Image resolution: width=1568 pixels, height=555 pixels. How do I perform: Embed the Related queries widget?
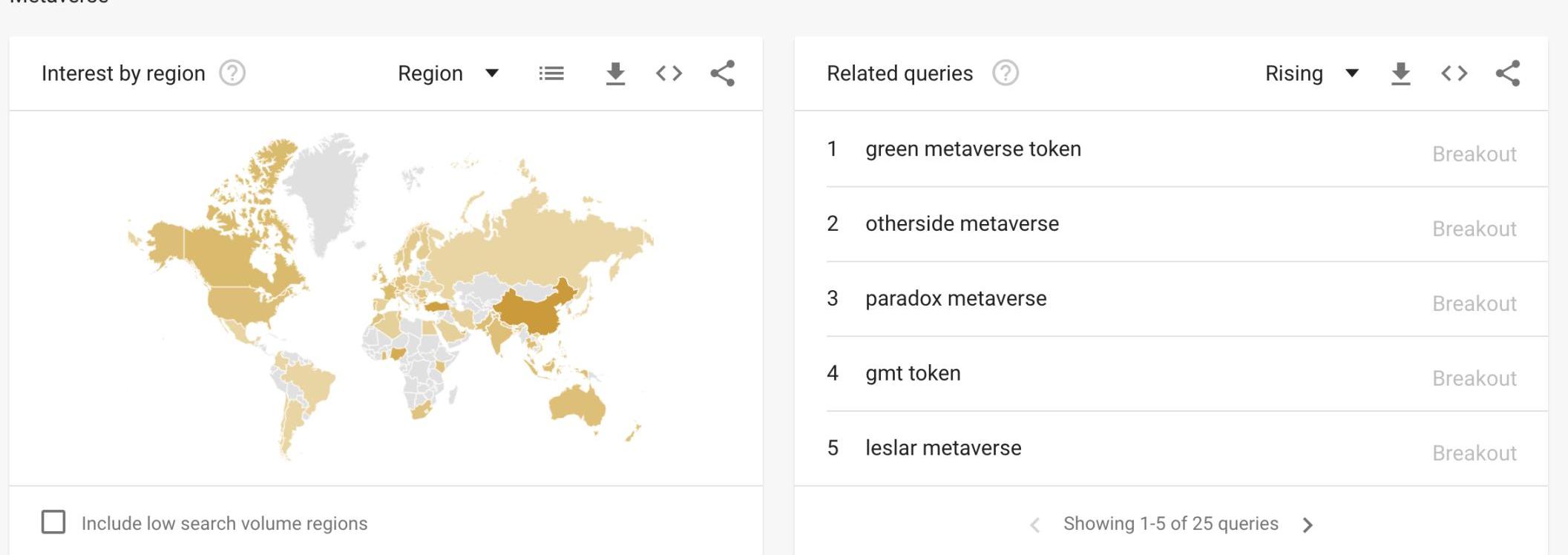point(1454,73)
